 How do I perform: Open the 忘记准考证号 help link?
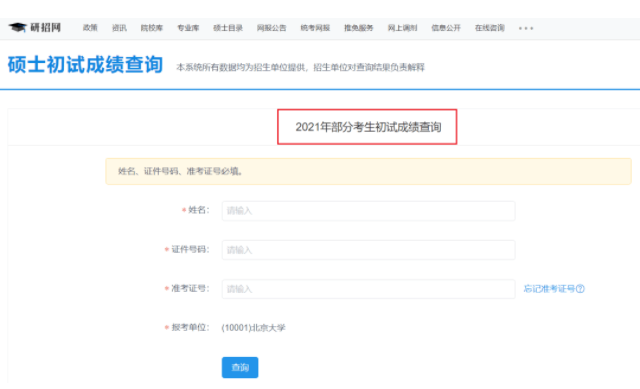[x=554, y=289]
